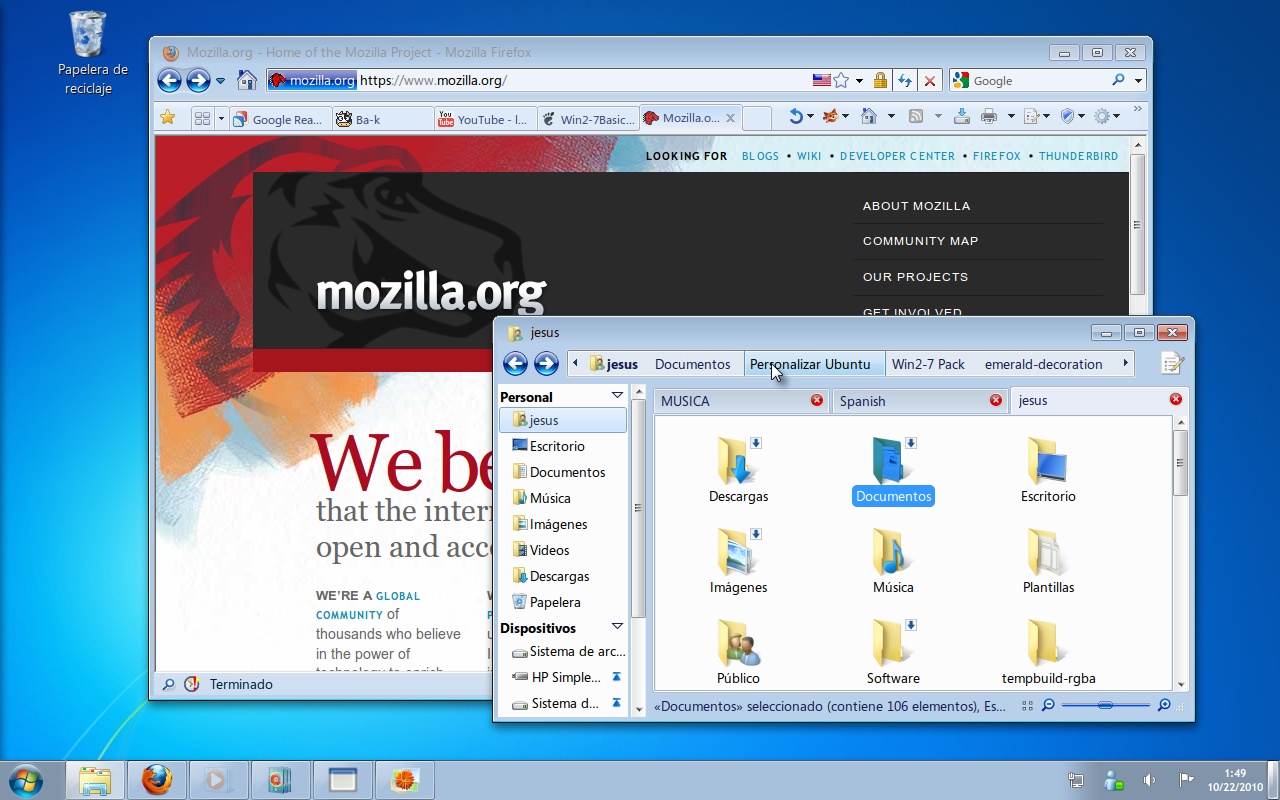This screenshot has width=1280, height=800.
Task: Open Firefox from the taskbar
Action: pos(156,780)
